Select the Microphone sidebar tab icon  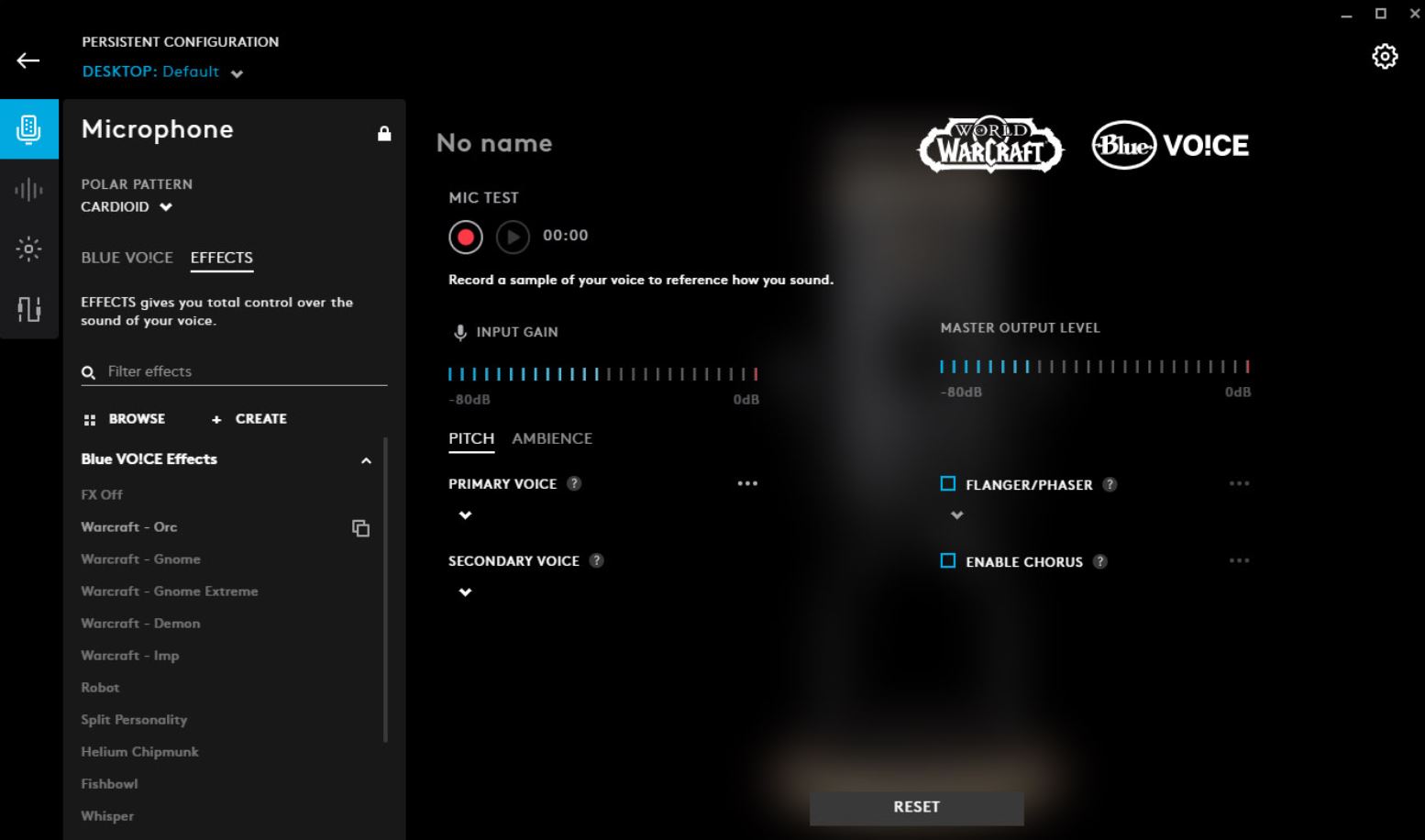(x=29, y=129)
